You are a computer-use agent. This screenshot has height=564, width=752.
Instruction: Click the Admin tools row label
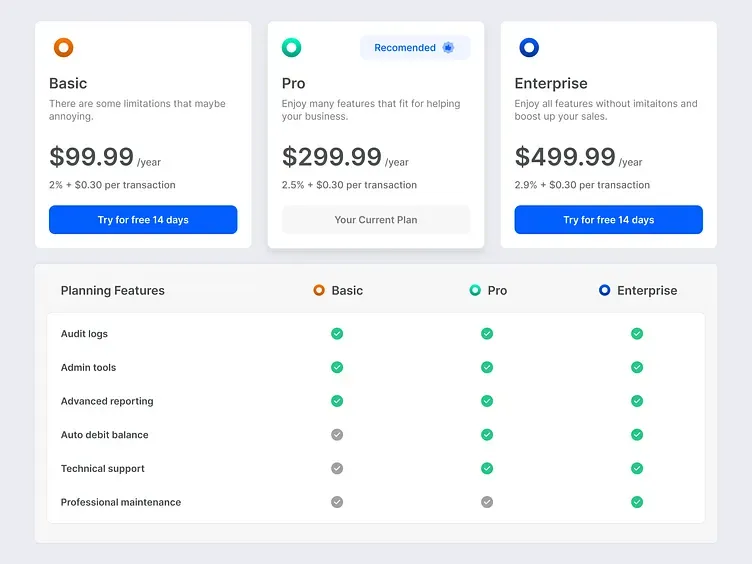(88, 367)
